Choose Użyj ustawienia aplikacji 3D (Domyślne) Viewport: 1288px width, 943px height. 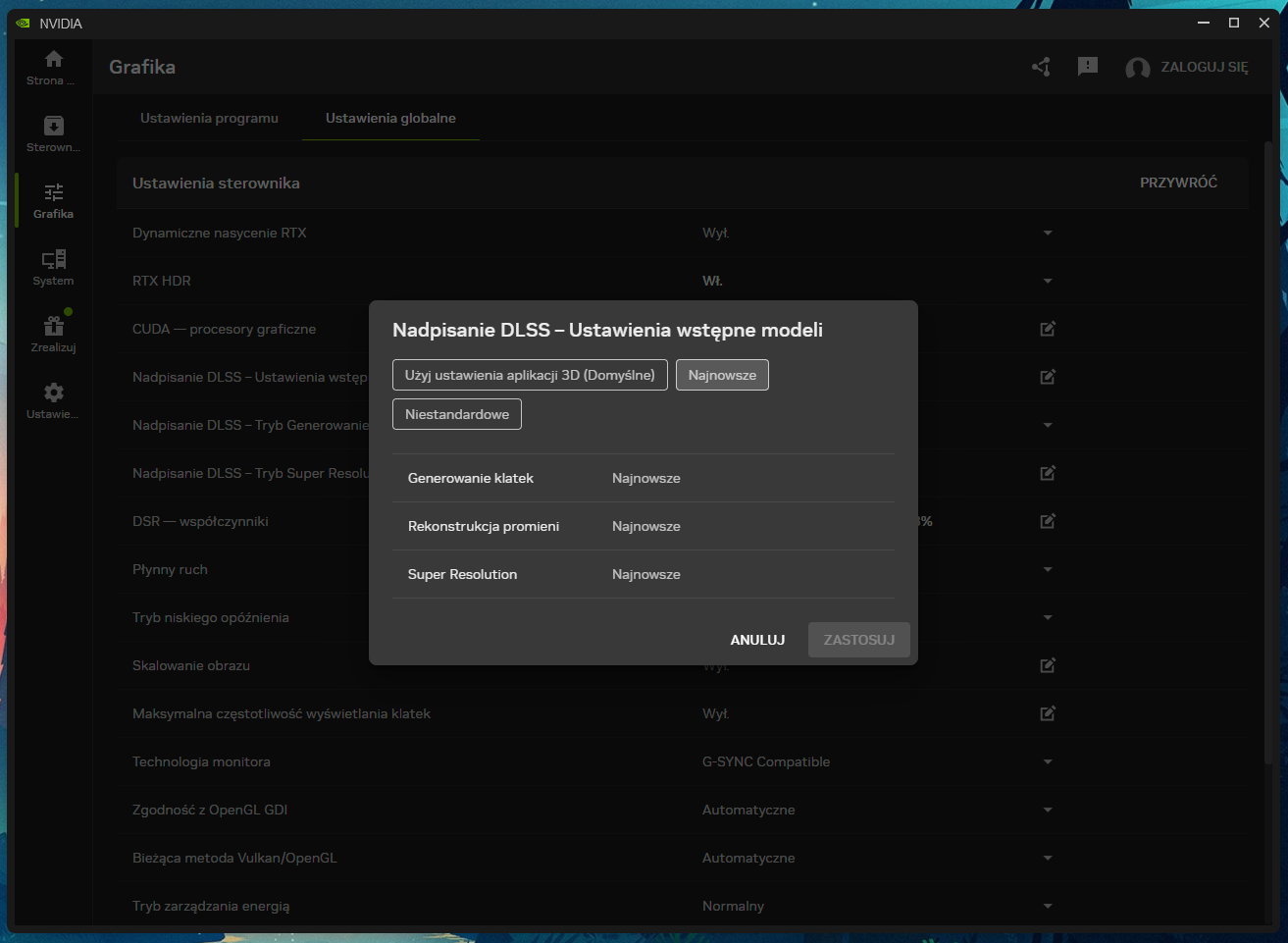click(530, 375)
